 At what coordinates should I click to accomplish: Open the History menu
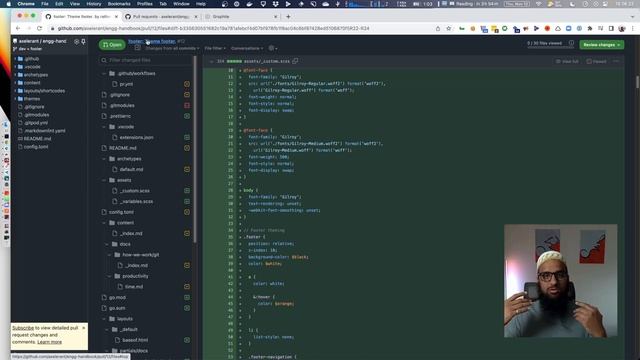[x=93, y=4]
